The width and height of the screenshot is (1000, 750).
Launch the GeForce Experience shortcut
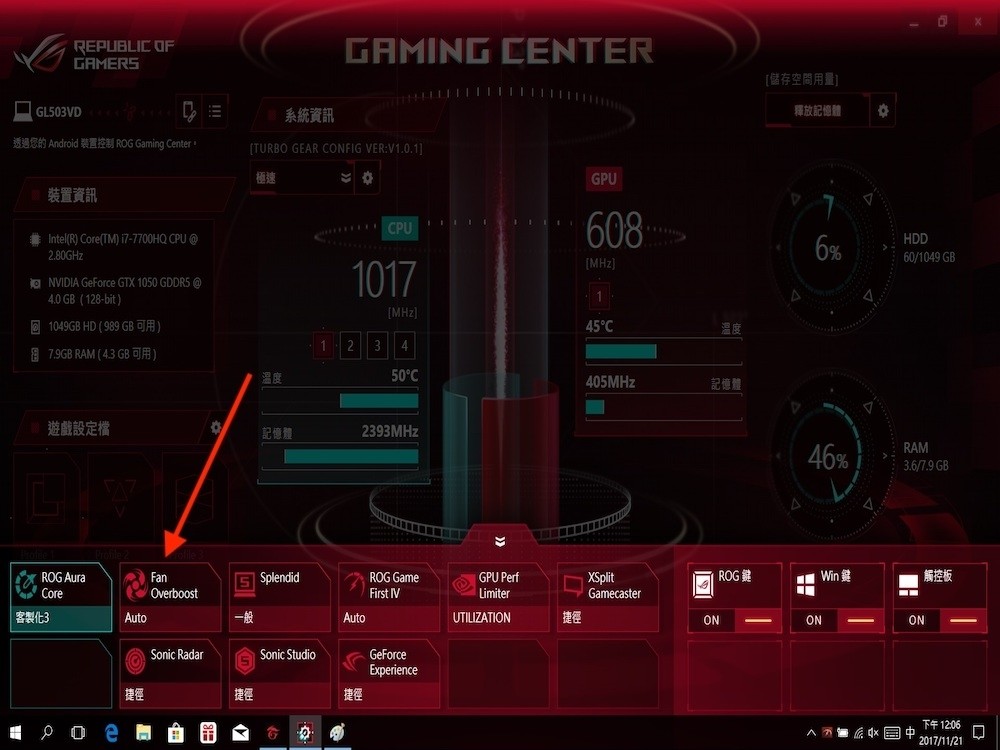click(x=389, y=674)
